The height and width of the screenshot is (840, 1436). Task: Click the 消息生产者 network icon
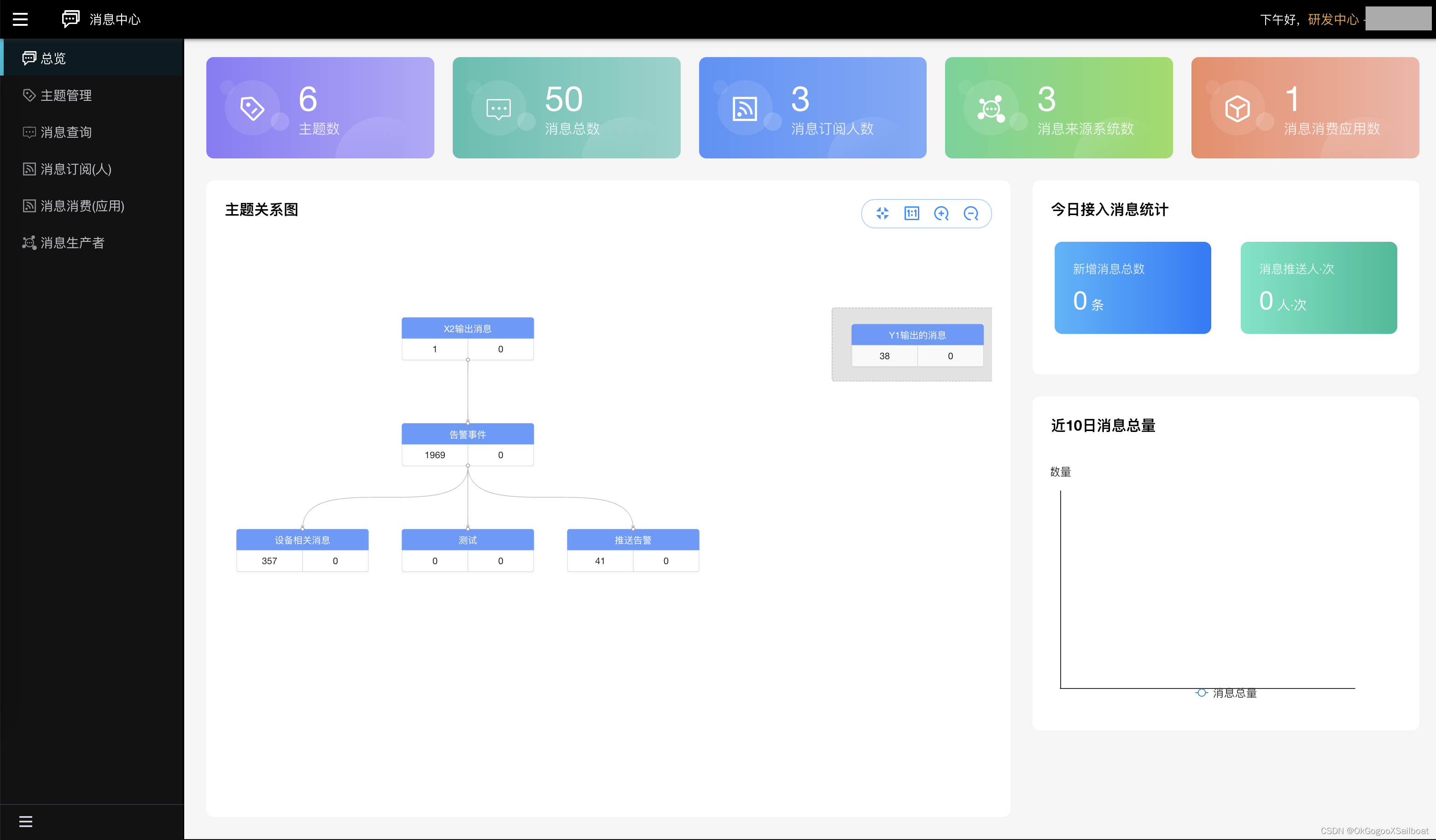[x=29, y=243]
